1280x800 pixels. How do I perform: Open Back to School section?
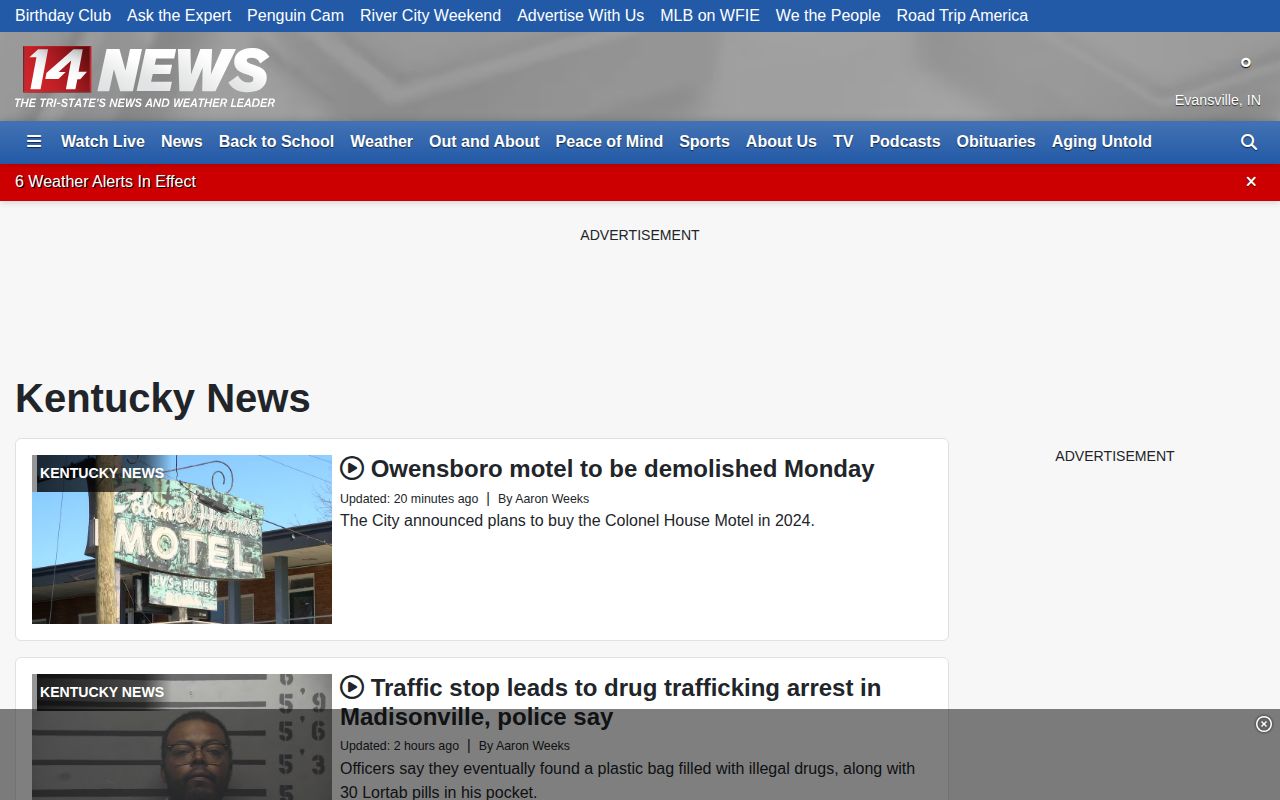coord(276,142)
